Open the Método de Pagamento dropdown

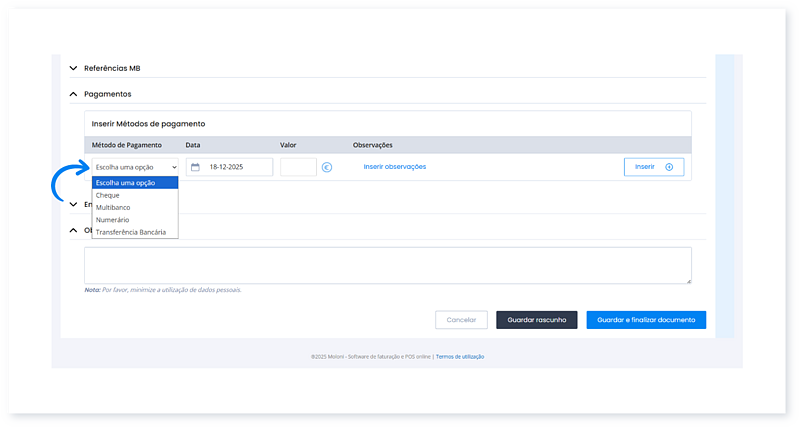coord(135,167)
